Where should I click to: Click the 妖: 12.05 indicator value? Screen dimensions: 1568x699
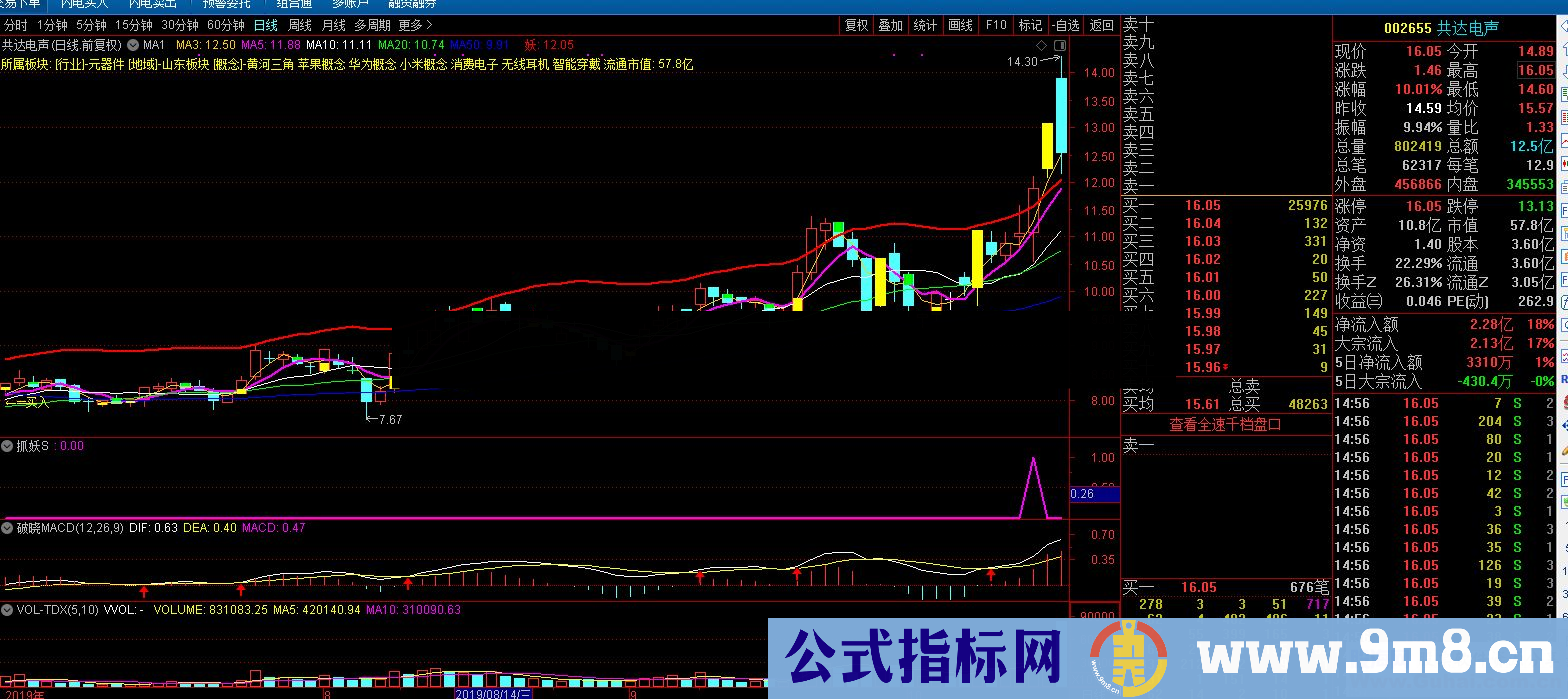click(549, 45)
